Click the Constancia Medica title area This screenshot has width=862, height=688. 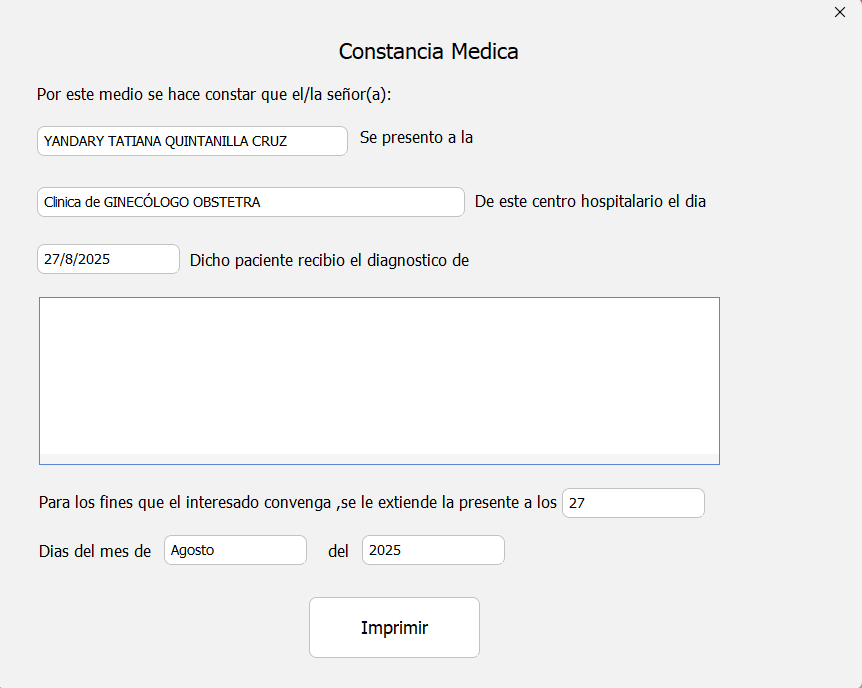click(x=428, y=51)
